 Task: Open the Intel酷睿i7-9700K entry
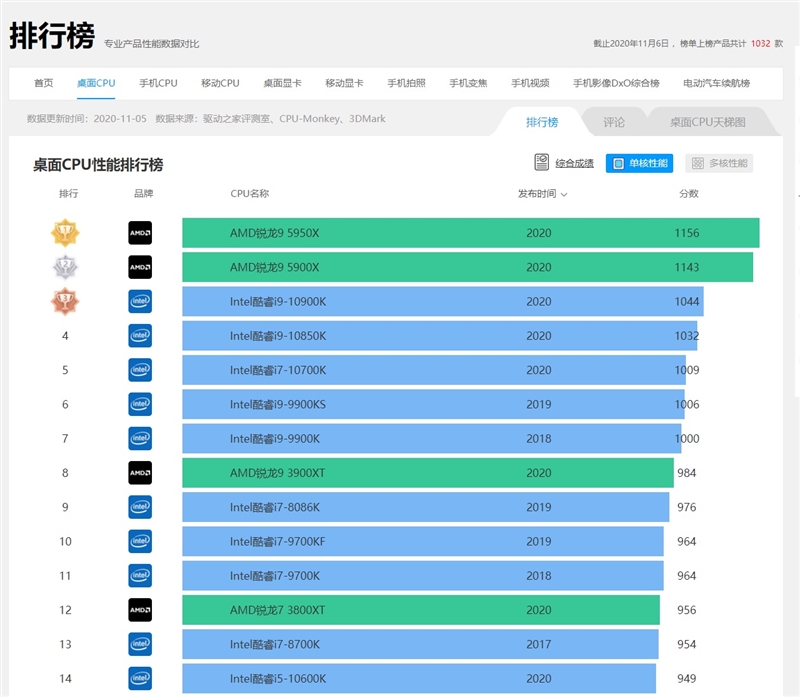tap(423, 576)
